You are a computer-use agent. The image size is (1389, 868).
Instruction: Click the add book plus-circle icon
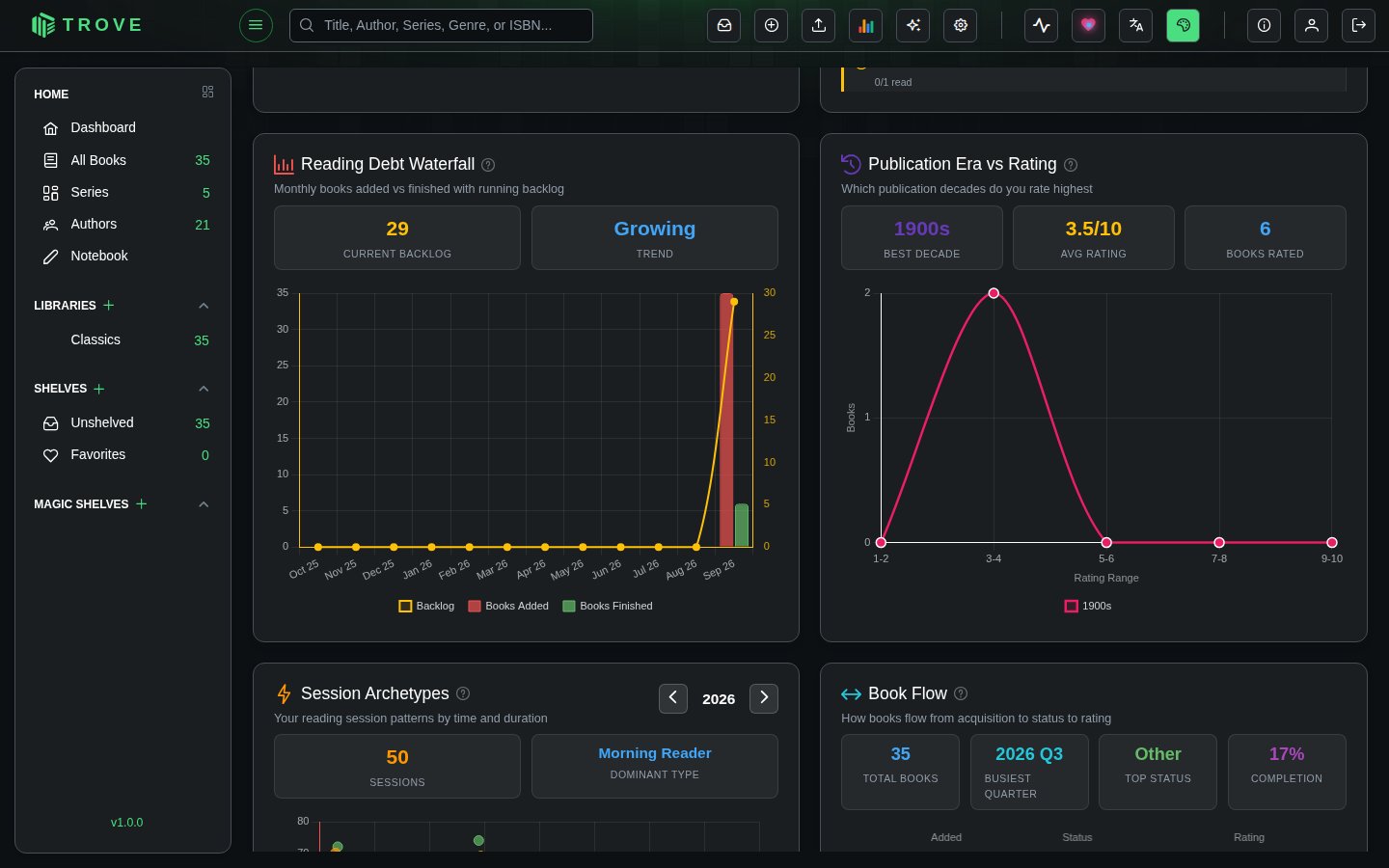[772, 25]
